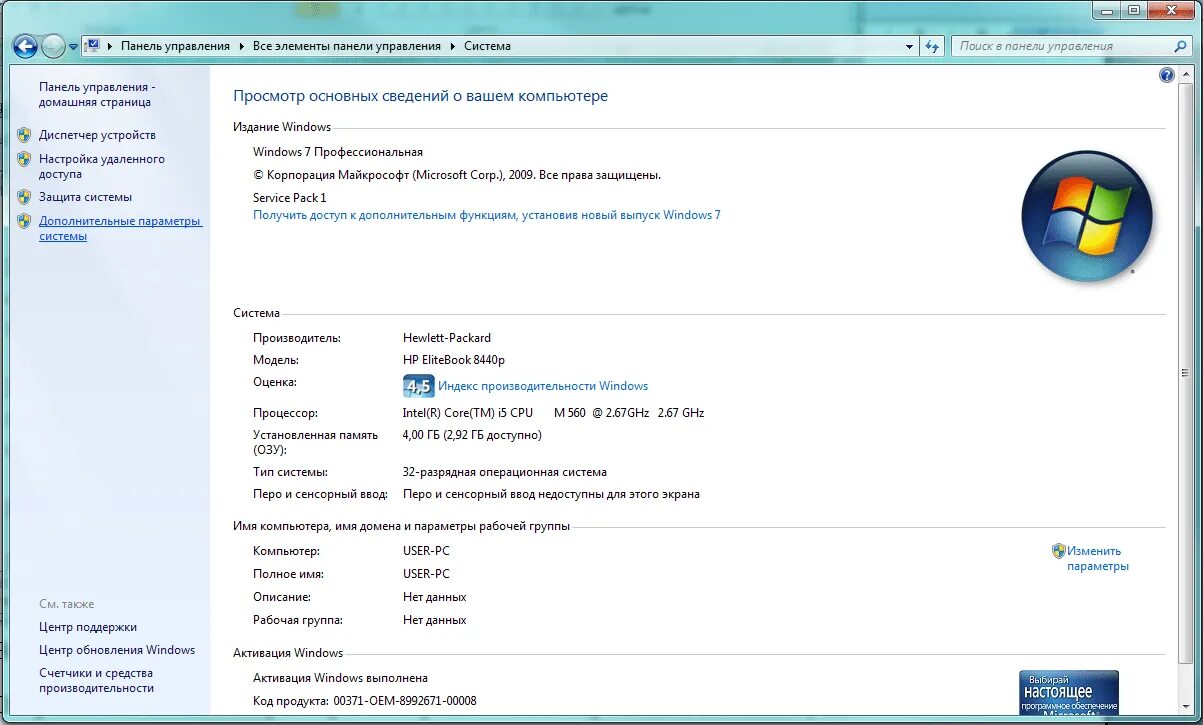Image resolution: width=1203 pixels, height=725 pixels.
Task: Select 'Система' breadcrumb in address bar
Action: click(x=487, y=46)
